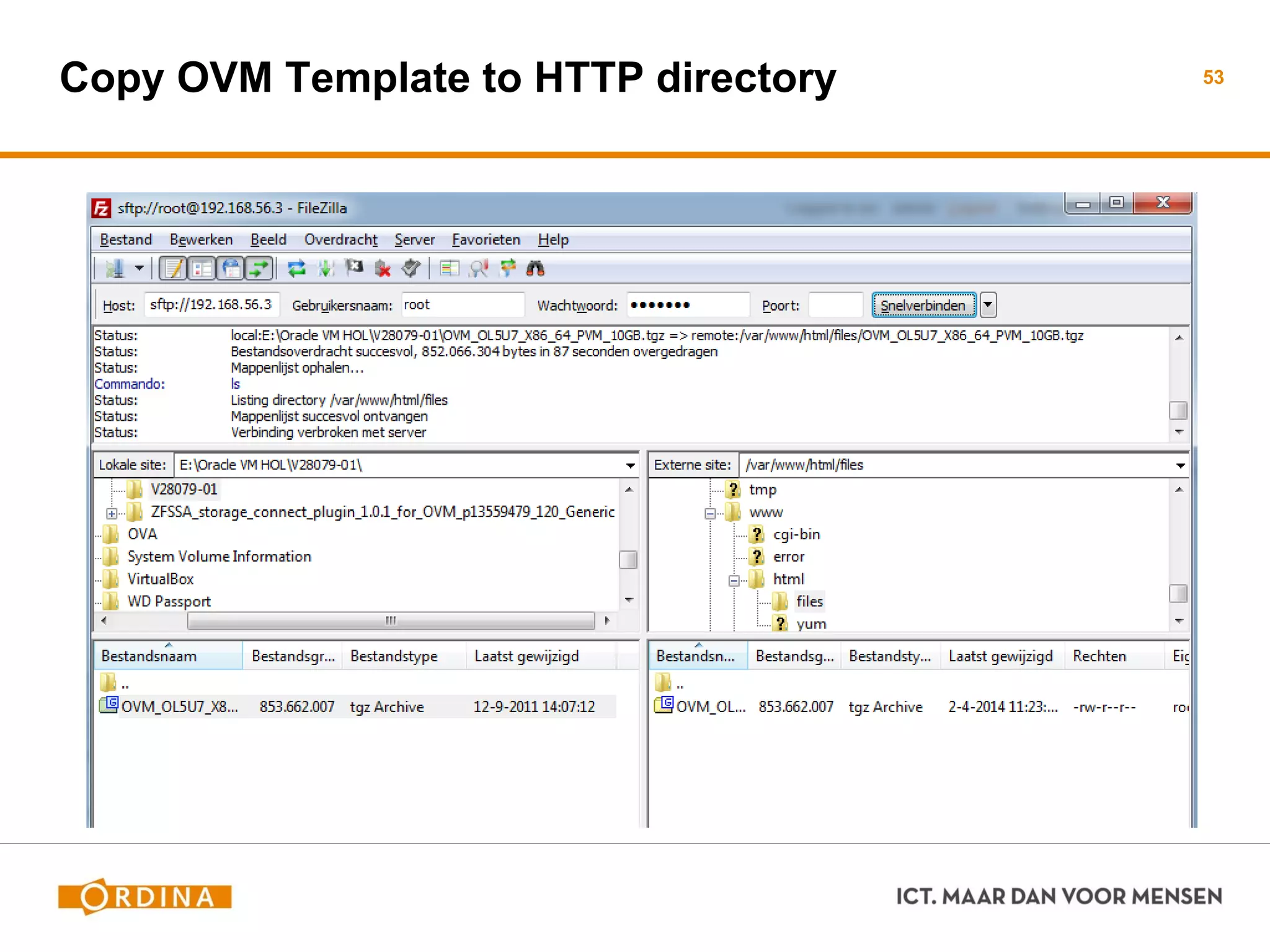Select files folder in remote tree
The image size is (1270, 952).
(x=809, y=601)
